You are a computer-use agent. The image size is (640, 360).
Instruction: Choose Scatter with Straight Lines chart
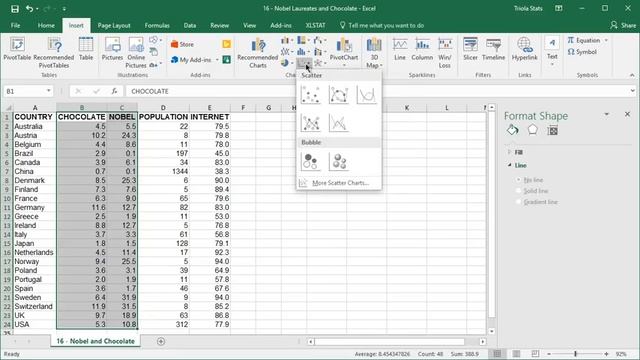[x=338, y=123]
